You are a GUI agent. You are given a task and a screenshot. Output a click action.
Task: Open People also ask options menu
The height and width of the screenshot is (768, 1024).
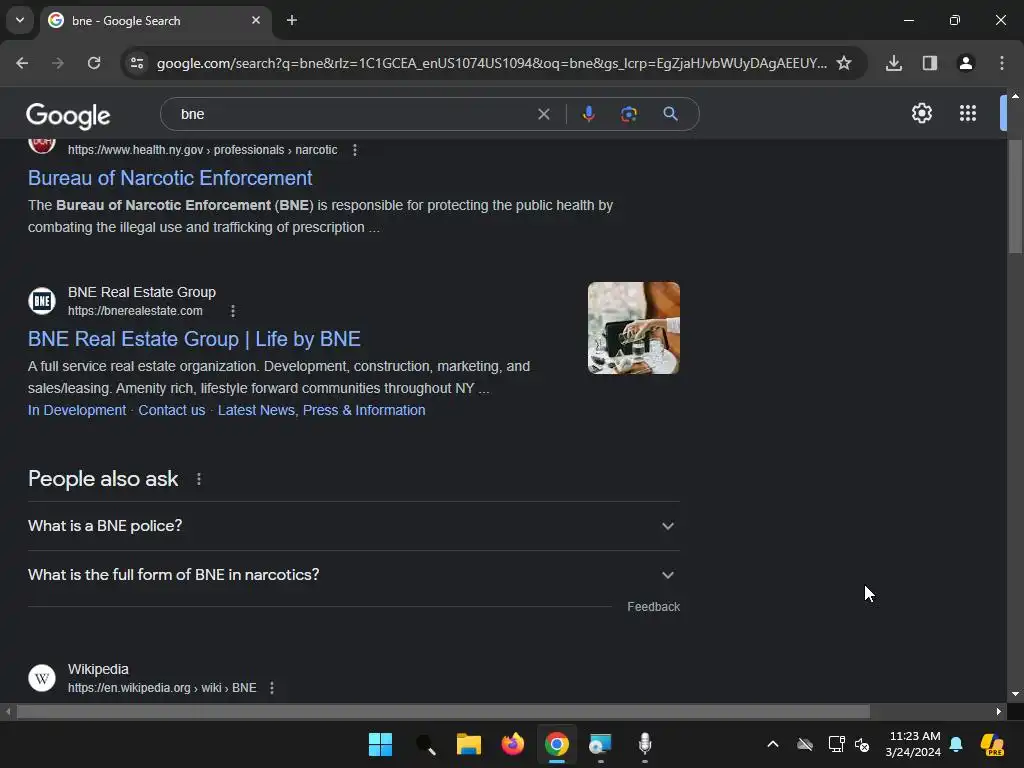tap(199, 479)
